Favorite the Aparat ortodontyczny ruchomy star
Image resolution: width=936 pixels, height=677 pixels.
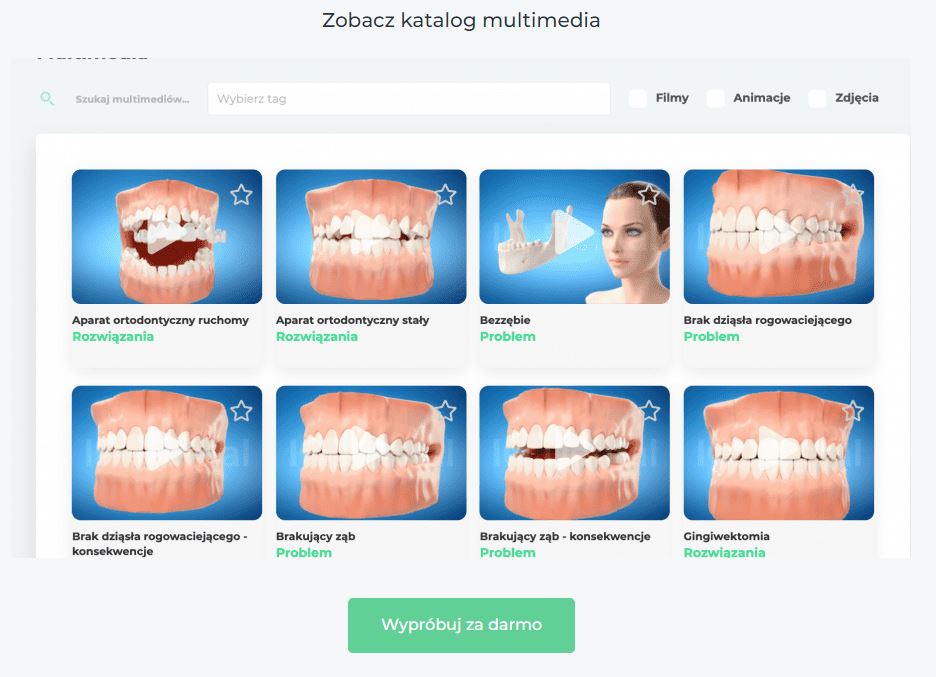pyautogui.click(x=241, y=195)
